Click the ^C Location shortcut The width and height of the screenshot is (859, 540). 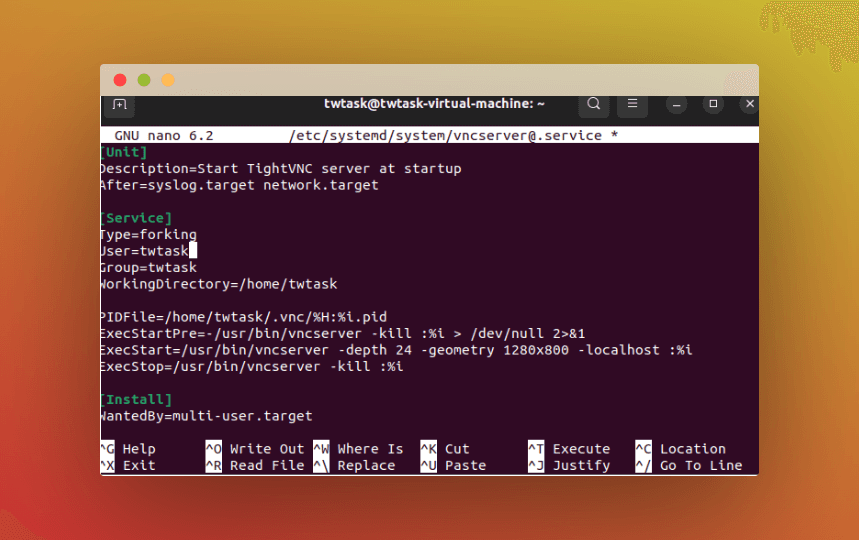click(x=681, y=449)
